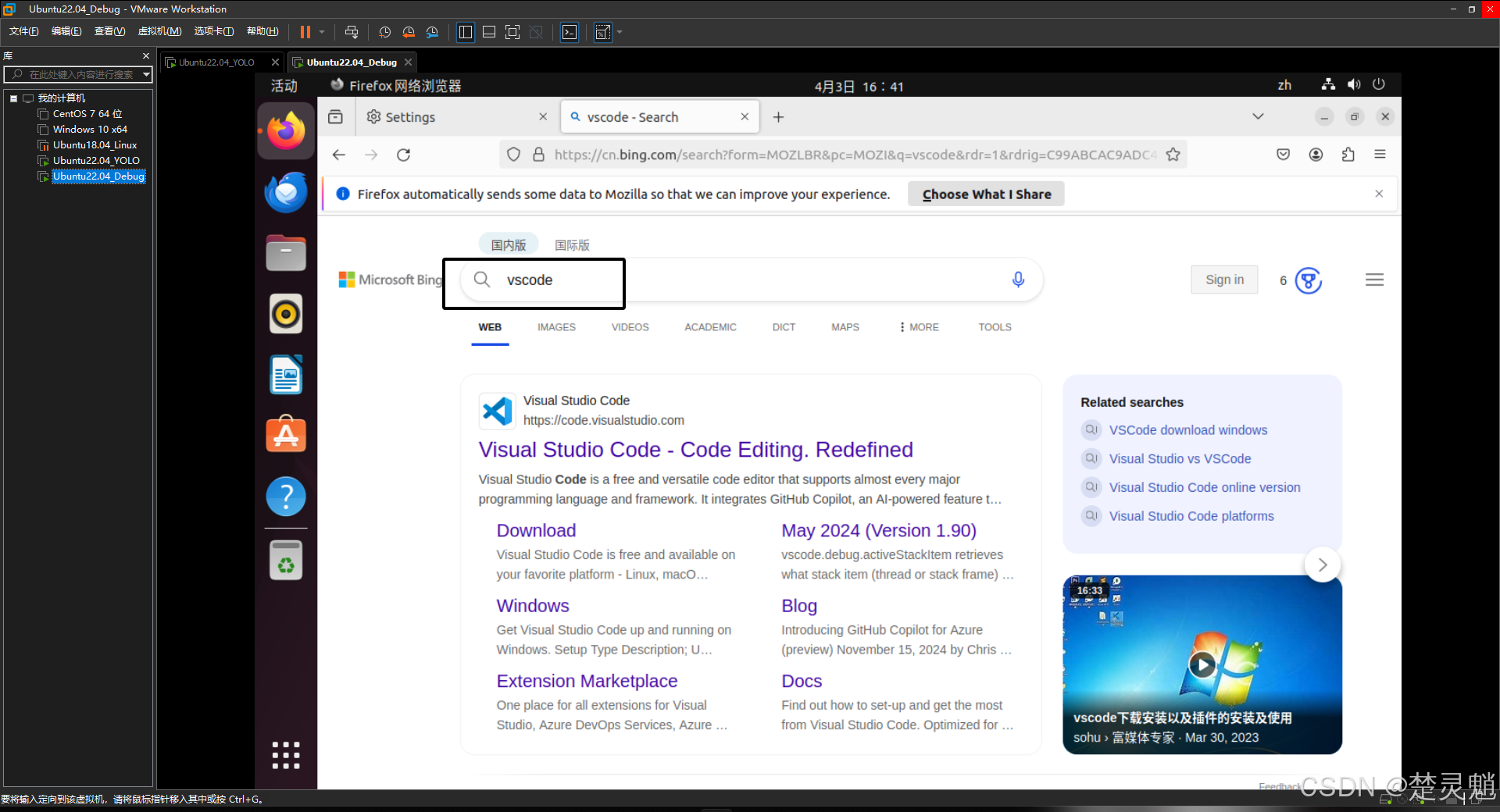Show Applications grid at the dock bottom
Image resolution: width=1500 pixels, height=812 pixels.
pyautogui.click(x=286, y=755)
